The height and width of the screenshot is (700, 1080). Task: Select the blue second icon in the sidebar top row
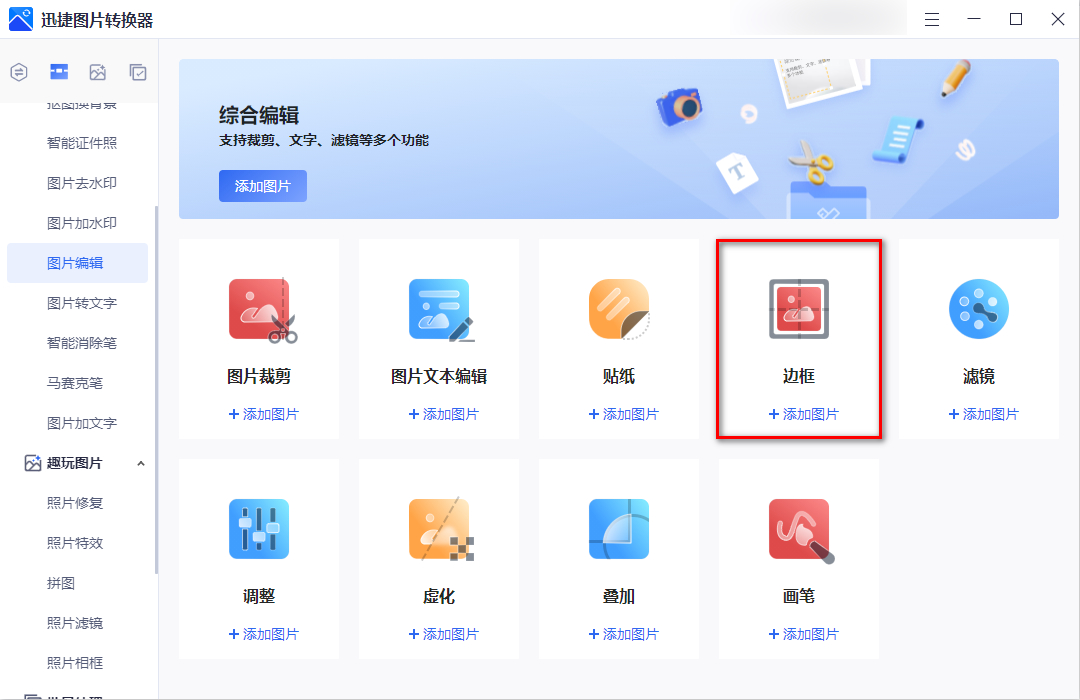59,72
